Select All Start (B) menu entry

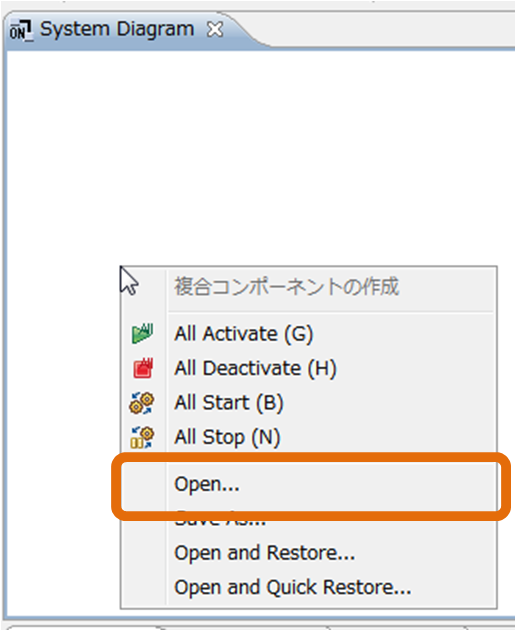(309, 403)
